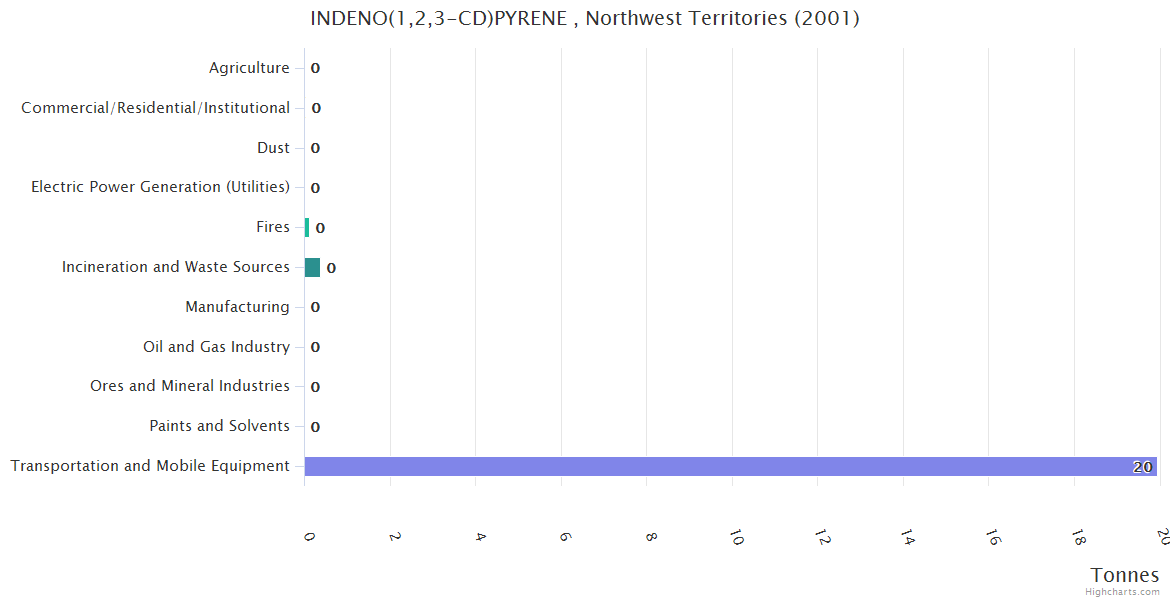Click the Ores and Mineral Industries label
This screenshot has width=1170, height=600.
click(189, 386)
